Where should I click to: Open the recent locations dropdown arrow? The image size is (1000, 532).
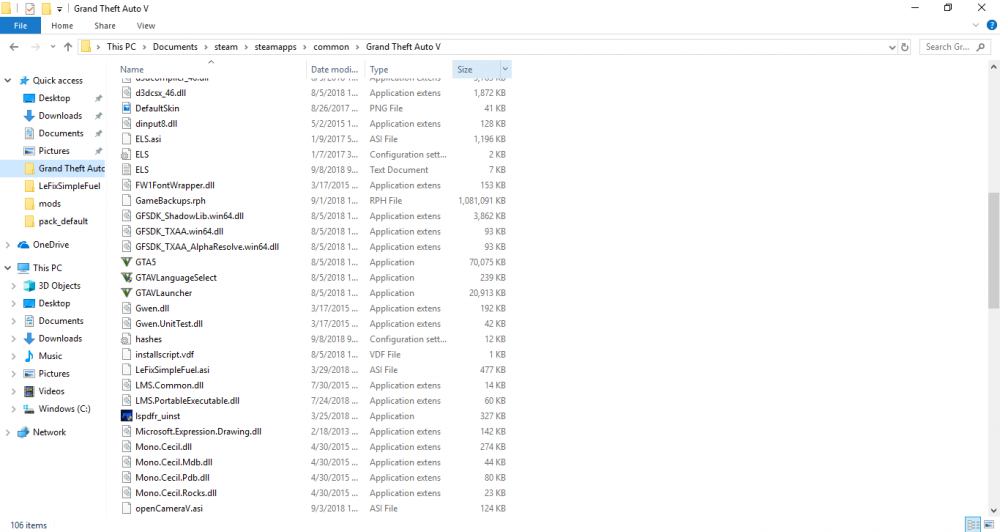tap(52, 47)
